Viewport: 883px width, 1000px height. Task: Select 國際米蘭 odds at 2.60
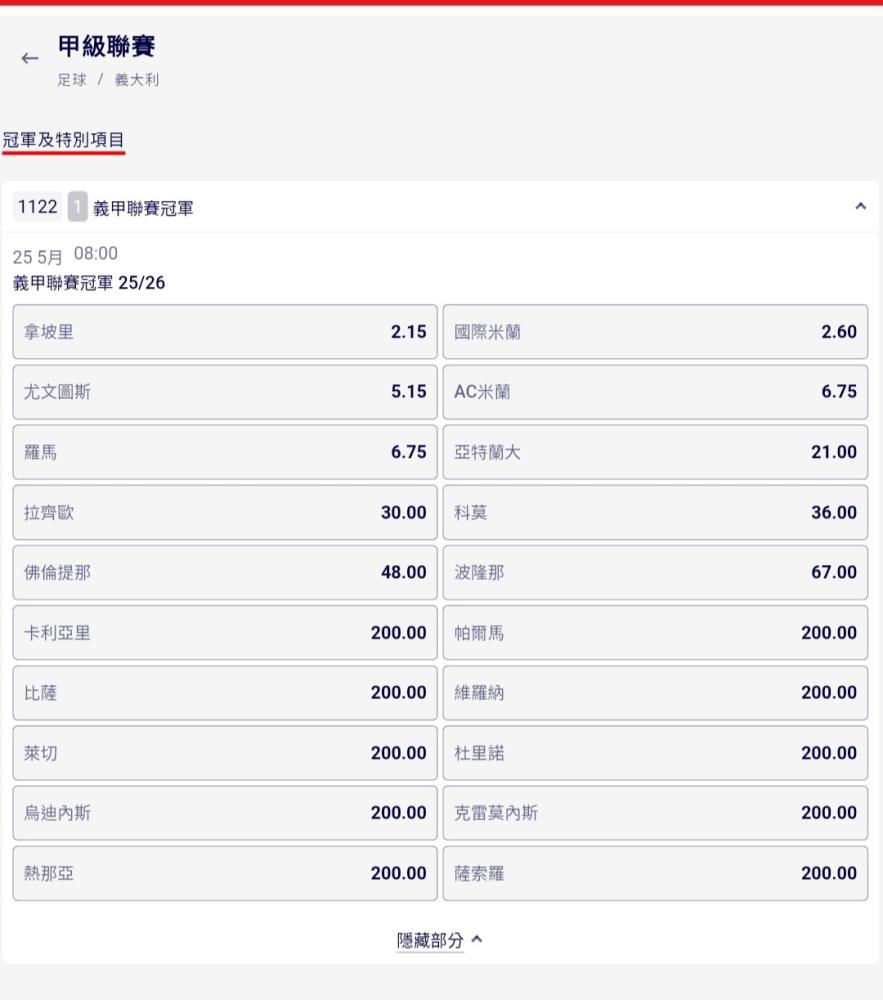pos(655,332)
